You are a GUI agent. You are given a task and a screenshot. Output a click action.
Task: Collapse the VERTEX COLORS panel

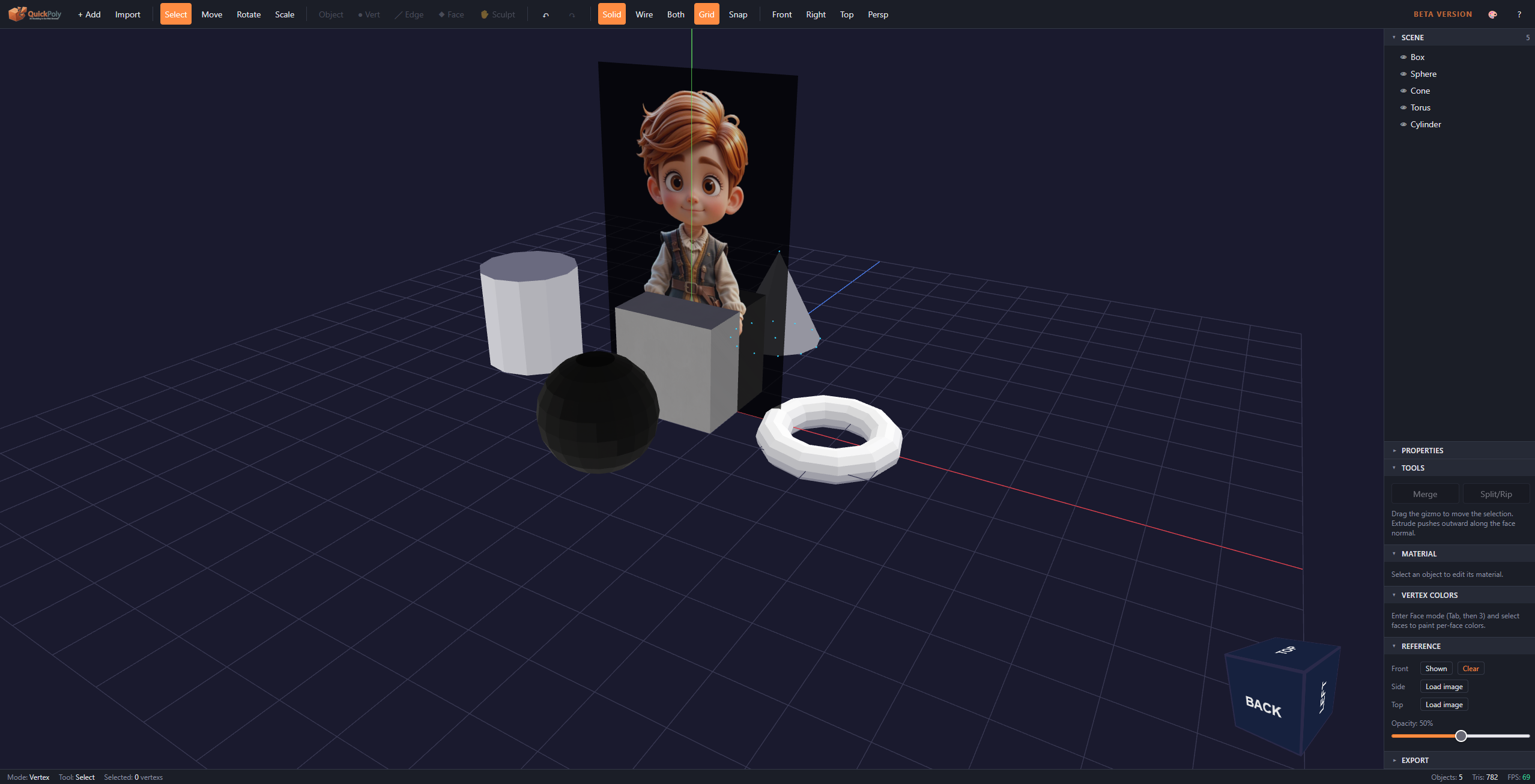pyautogui.click(x=1459, y=595)
